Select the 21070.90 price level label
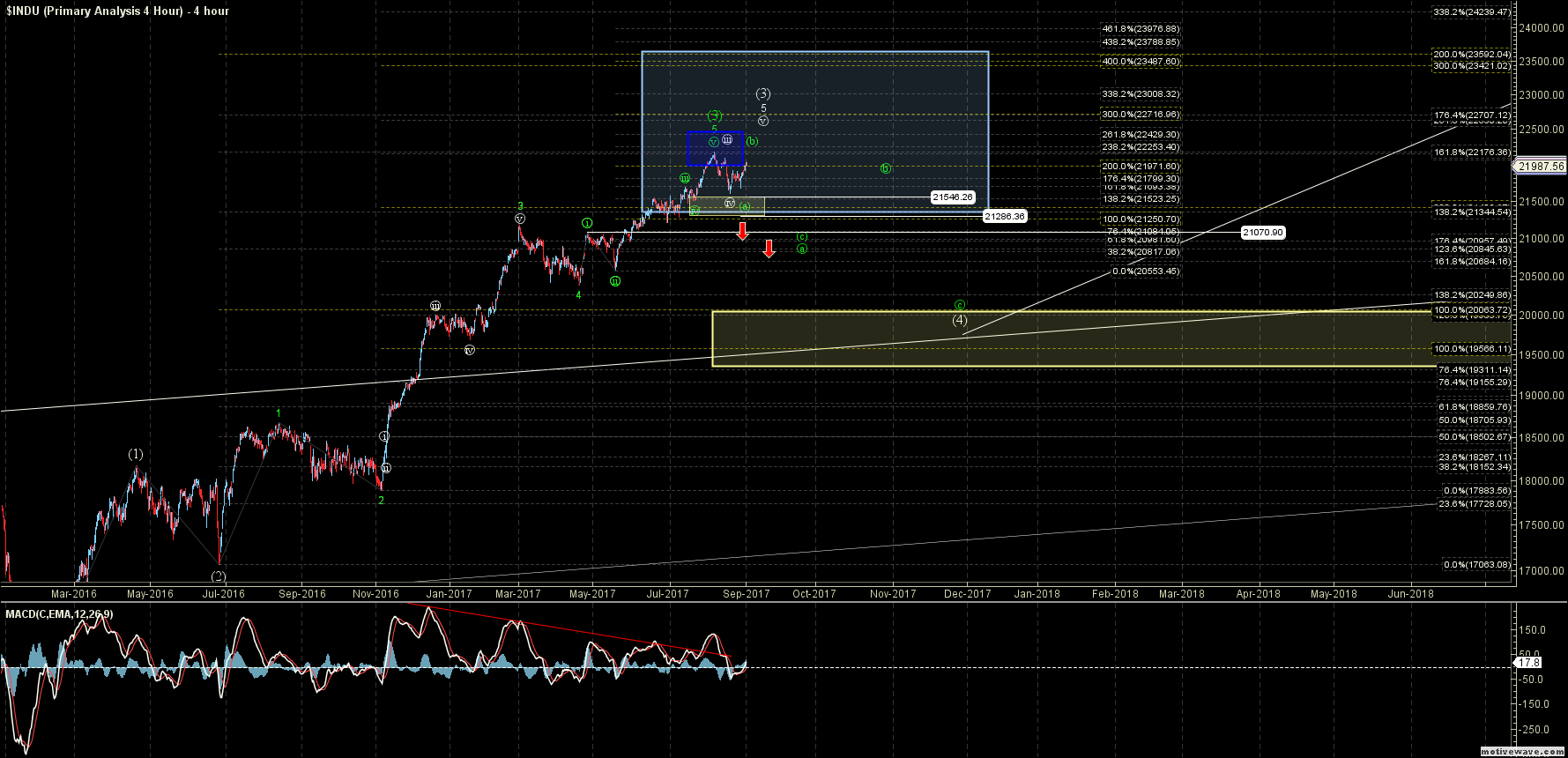The width and height of the screenshot is (1568, 758). tap(1262, 233)
